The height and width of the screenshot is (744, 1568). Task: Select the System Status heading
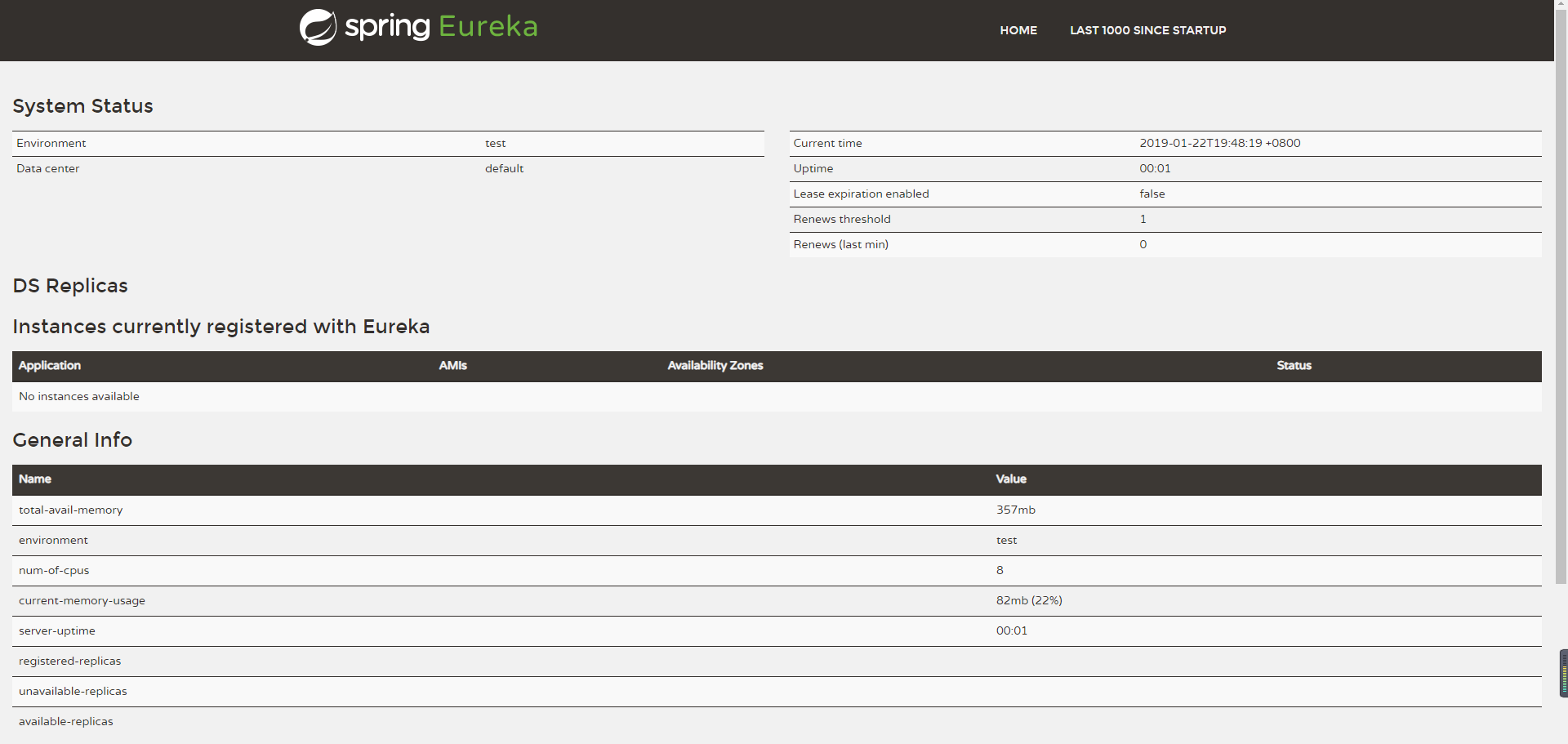[x=82, y=106]
